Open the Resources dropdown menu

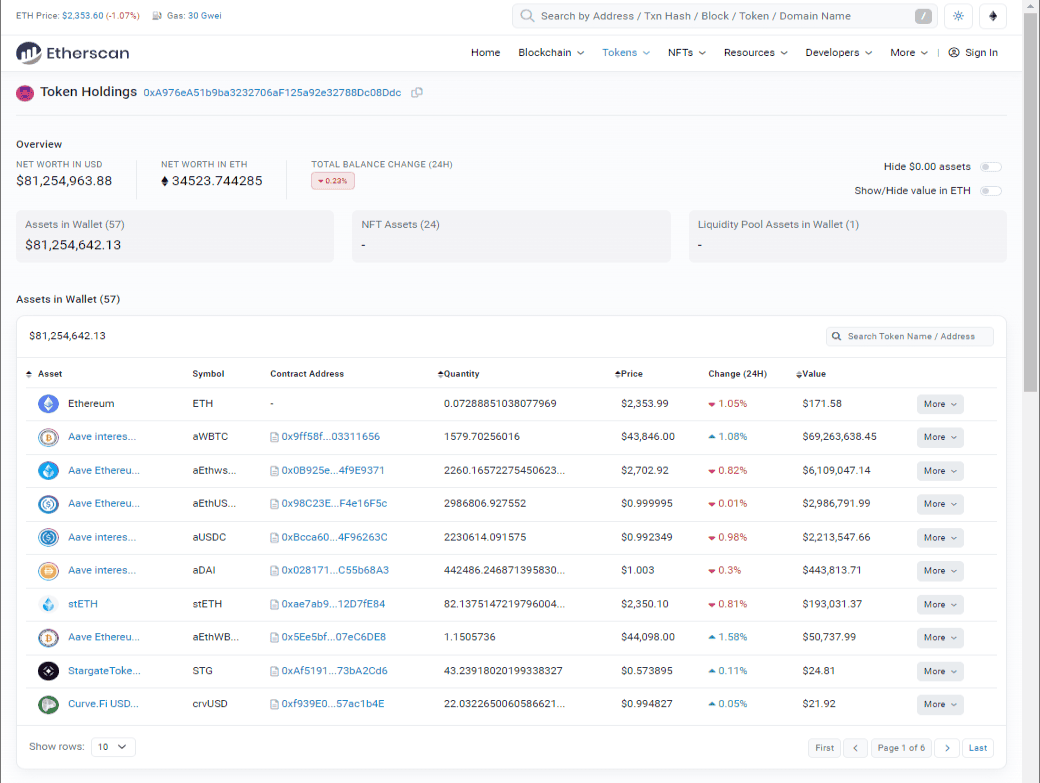(x=755, y=52)
